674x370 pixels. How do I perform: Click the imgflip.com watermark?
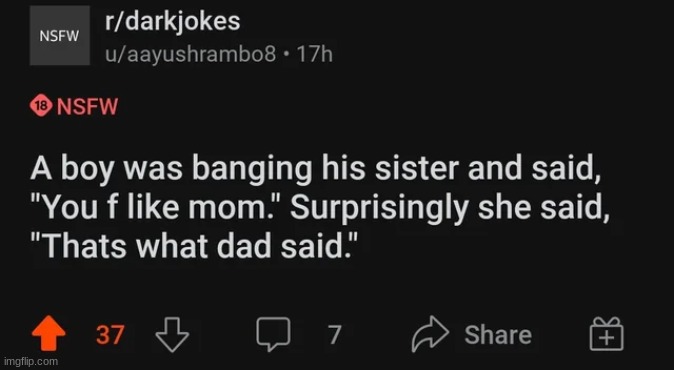pyautogui.click(x=31, y=361)
